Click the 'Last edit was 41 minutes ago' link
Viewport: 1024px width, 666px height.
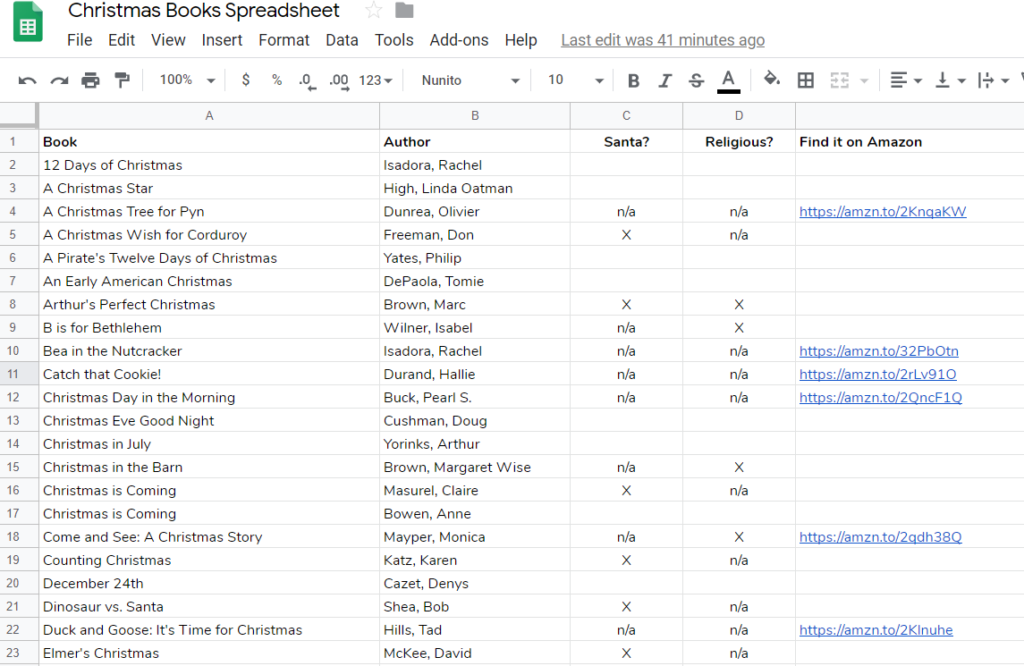coord(662,40)
